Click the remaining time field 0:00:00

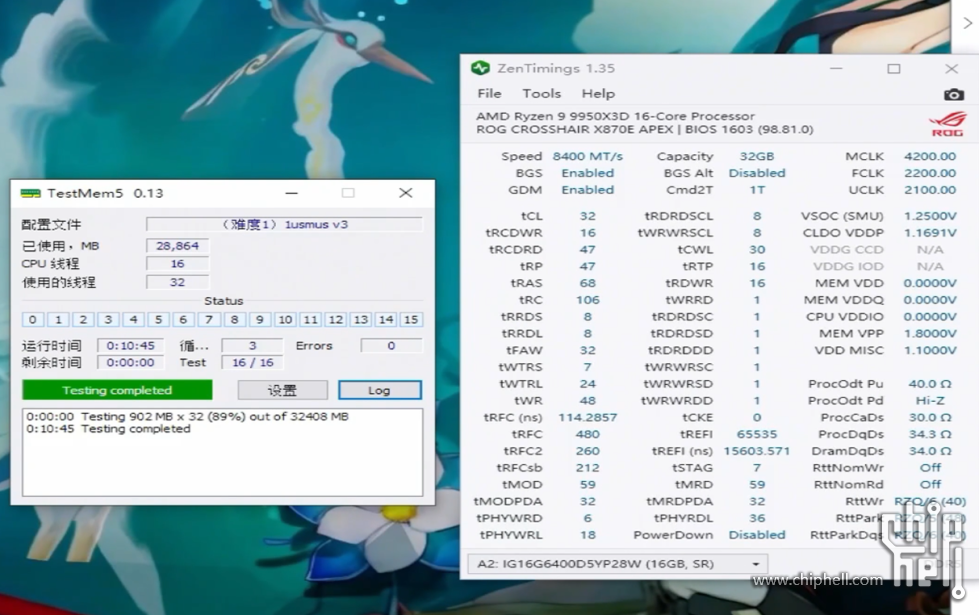coord(130,363)
